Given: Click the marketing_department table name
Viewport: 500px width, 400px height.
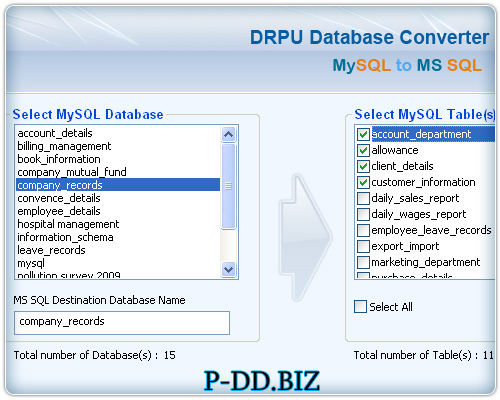Looking at the screenshot, I should coord(426,262).
